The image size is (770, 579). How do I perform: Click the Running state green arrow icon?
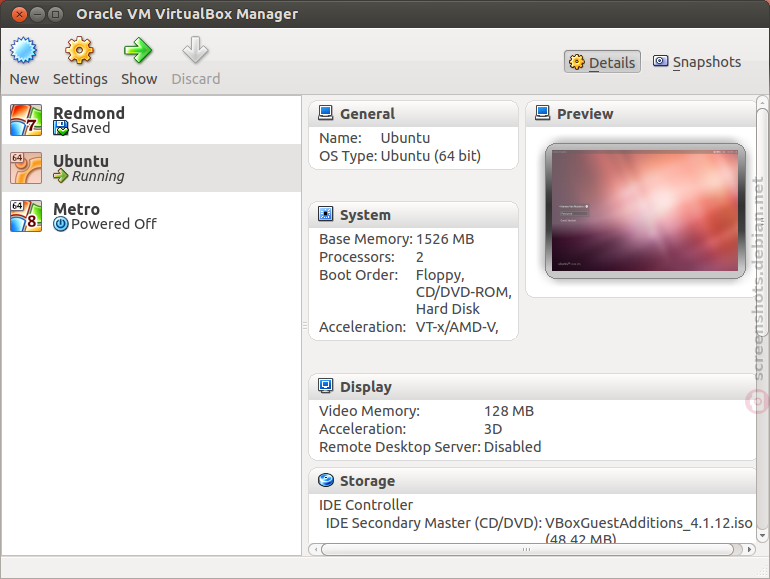61,176
